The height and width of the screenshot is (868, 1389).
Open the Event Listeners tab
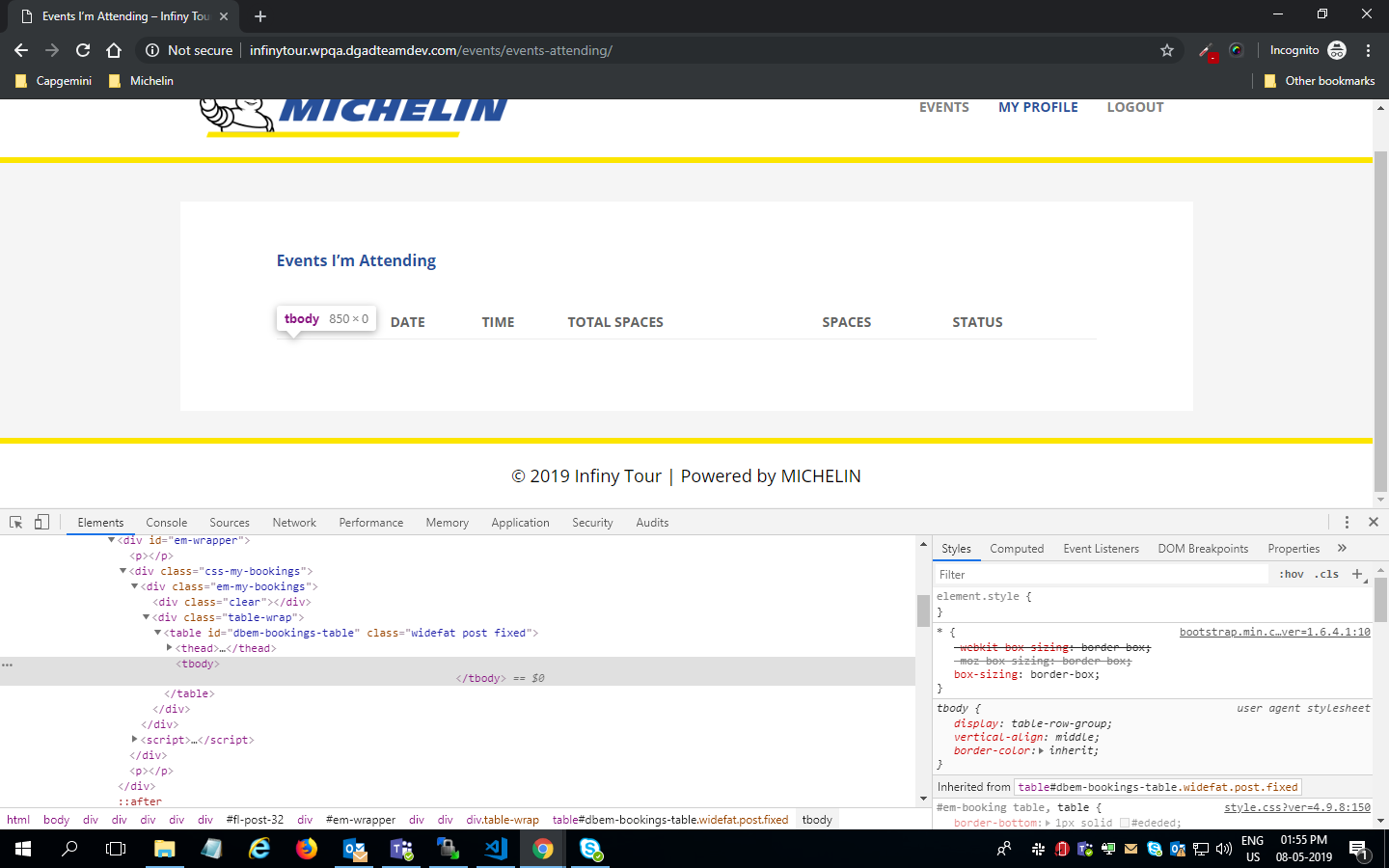(x=1102, y=549)
